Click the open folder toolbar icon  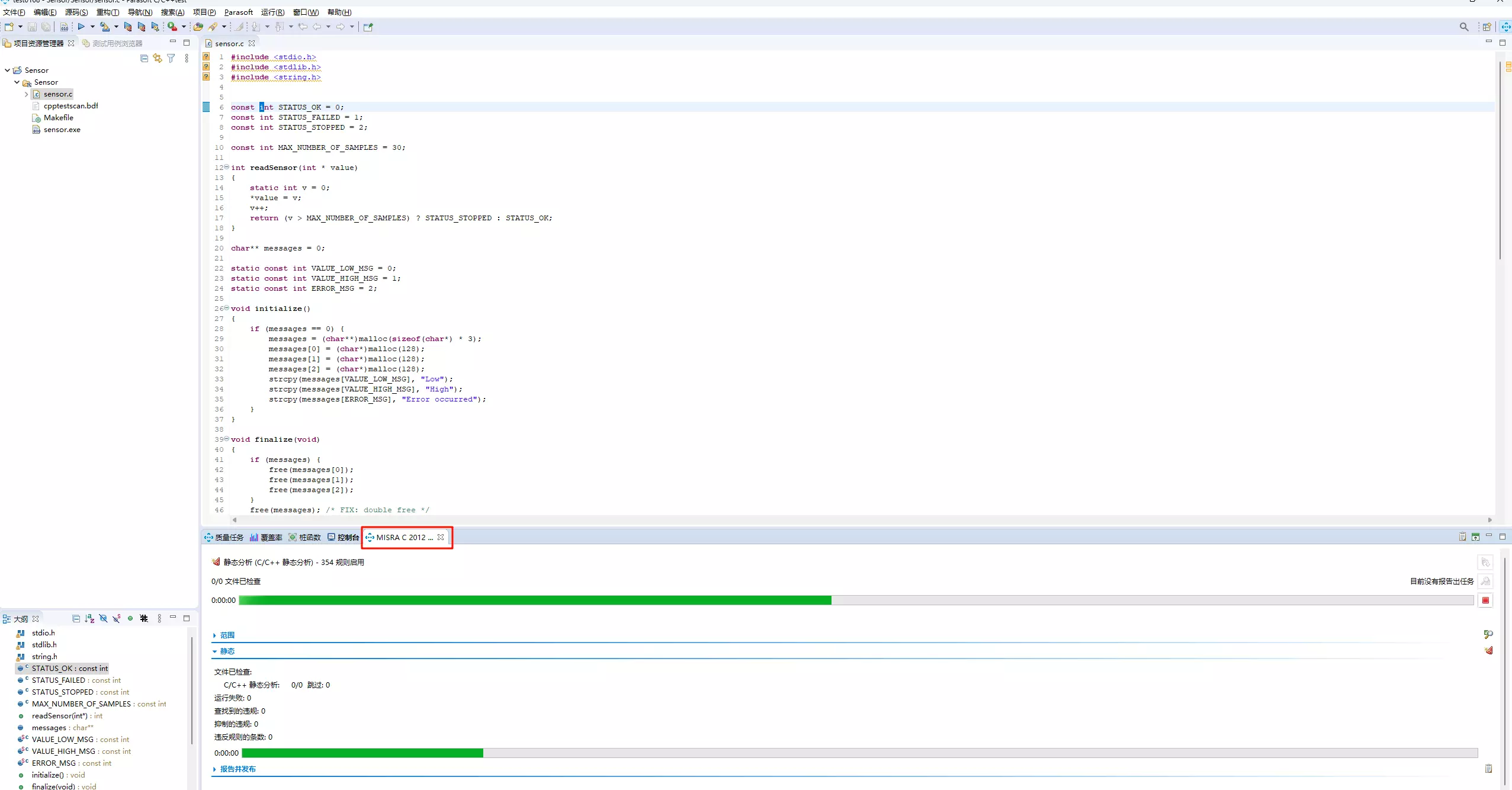198,27
